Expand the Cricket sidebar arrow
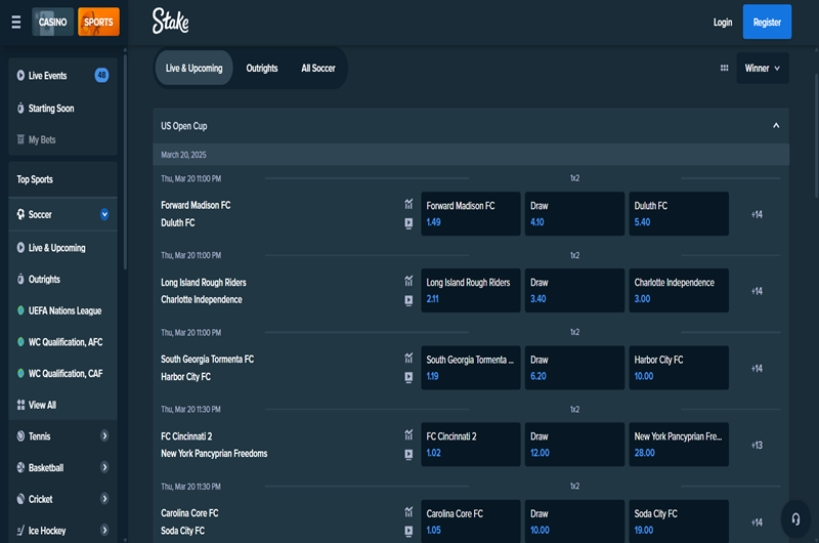Viewport: 819px width, 543px height. (x=104, y=499)
